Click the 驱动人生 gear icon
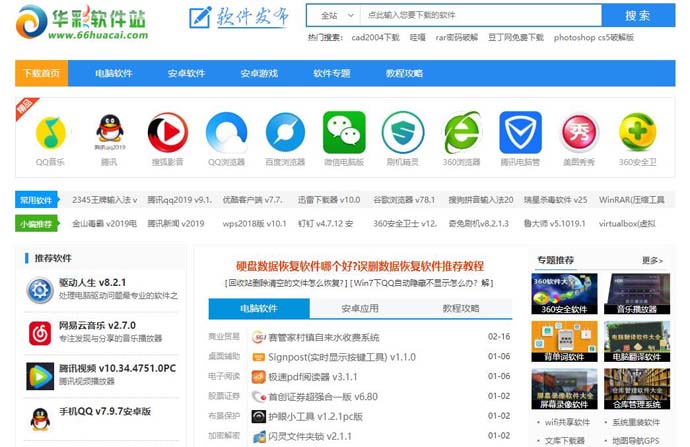Screen dimensions: 690x447 [x=40, y=290]
